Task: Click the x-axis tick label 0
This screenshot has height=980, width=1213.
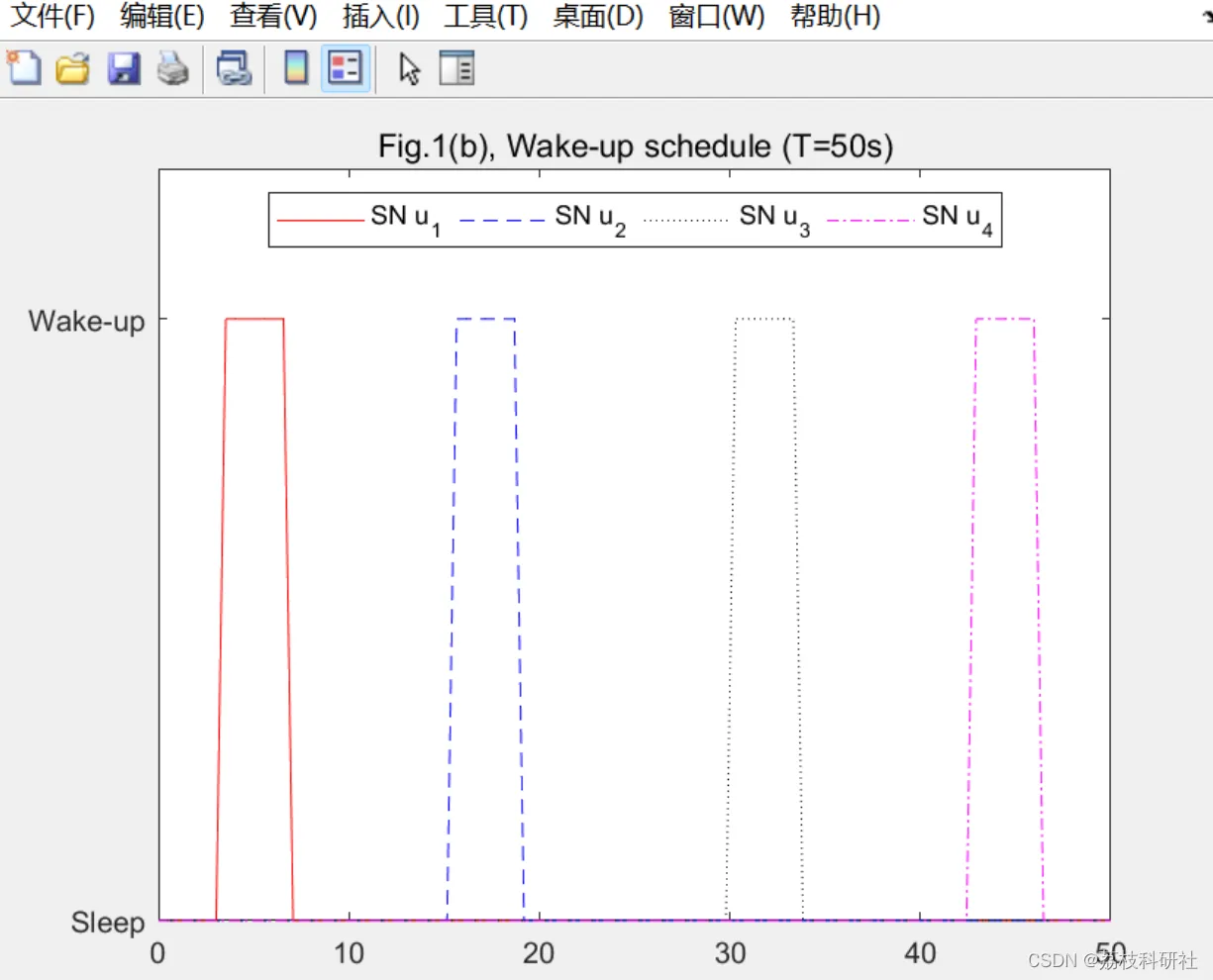Action: [x=158, y=953]
